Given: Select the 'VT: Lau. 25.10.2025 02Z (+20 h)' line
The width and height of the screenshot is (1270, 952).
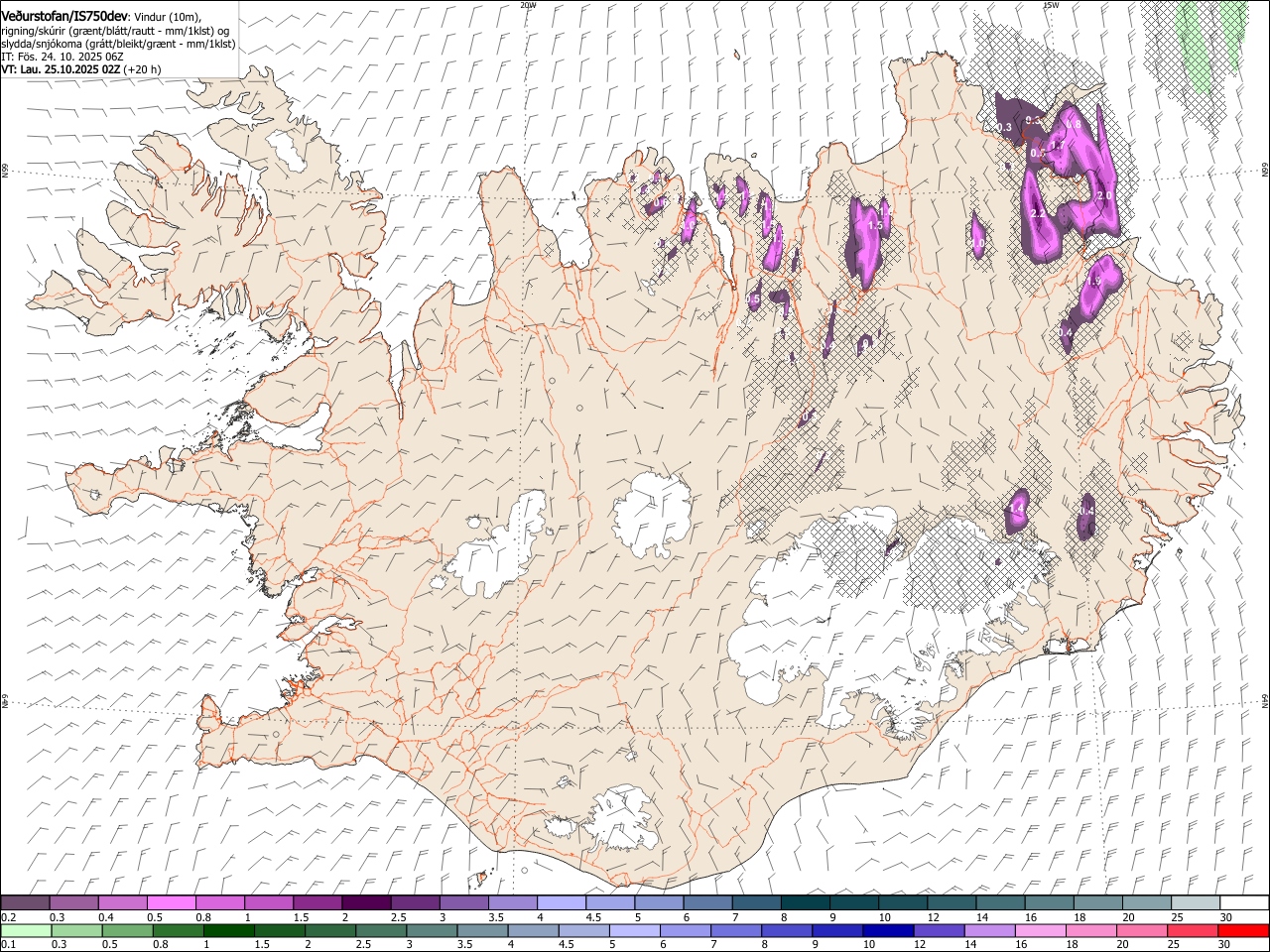Looking at the screenshot, I should point(81,69).
